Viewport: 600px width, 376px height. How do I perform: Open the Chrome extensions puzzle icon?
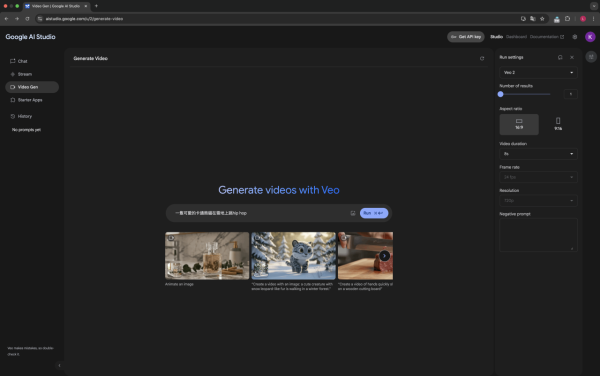(567, 19)
